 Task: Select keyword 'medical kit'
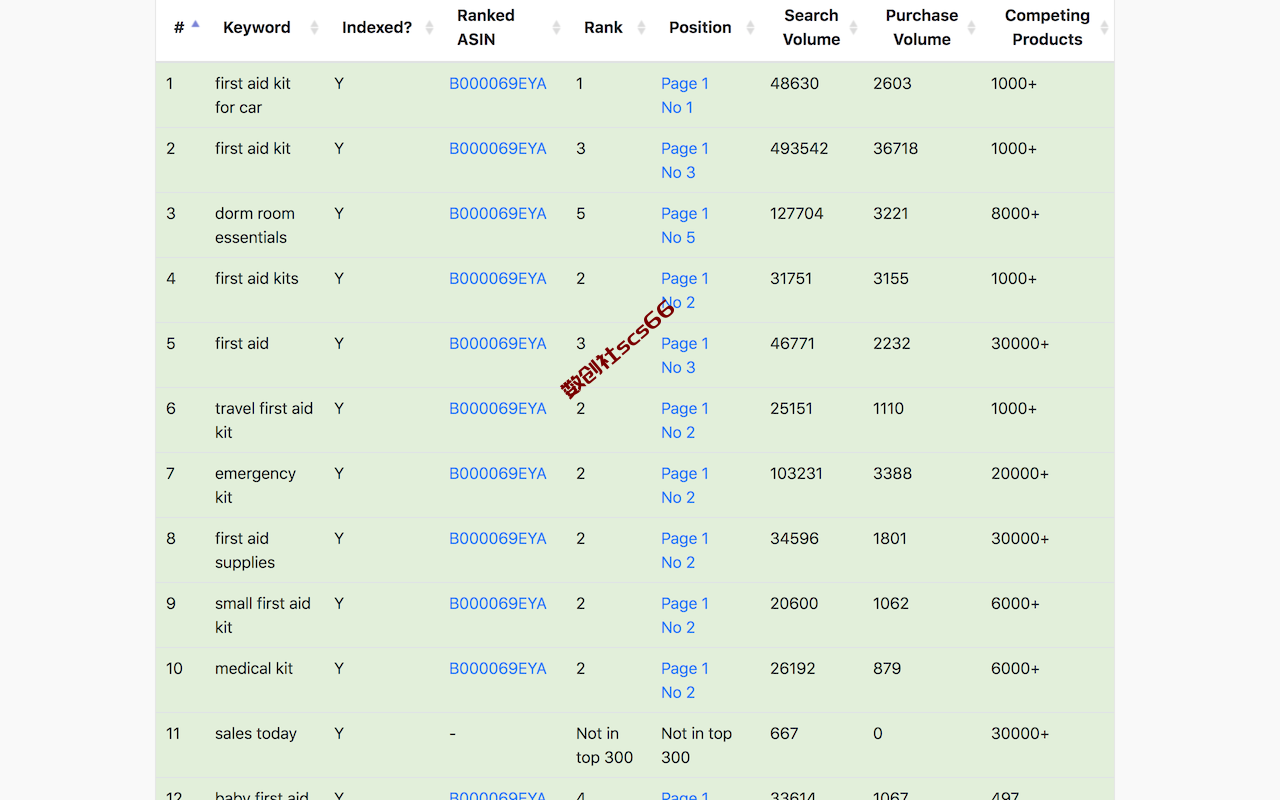click(254, 669)
